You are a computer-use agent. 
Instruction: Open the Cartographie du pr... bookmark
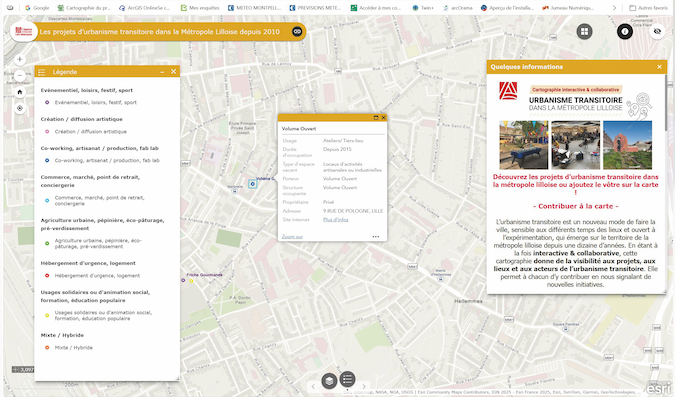[x=84, y=8]
